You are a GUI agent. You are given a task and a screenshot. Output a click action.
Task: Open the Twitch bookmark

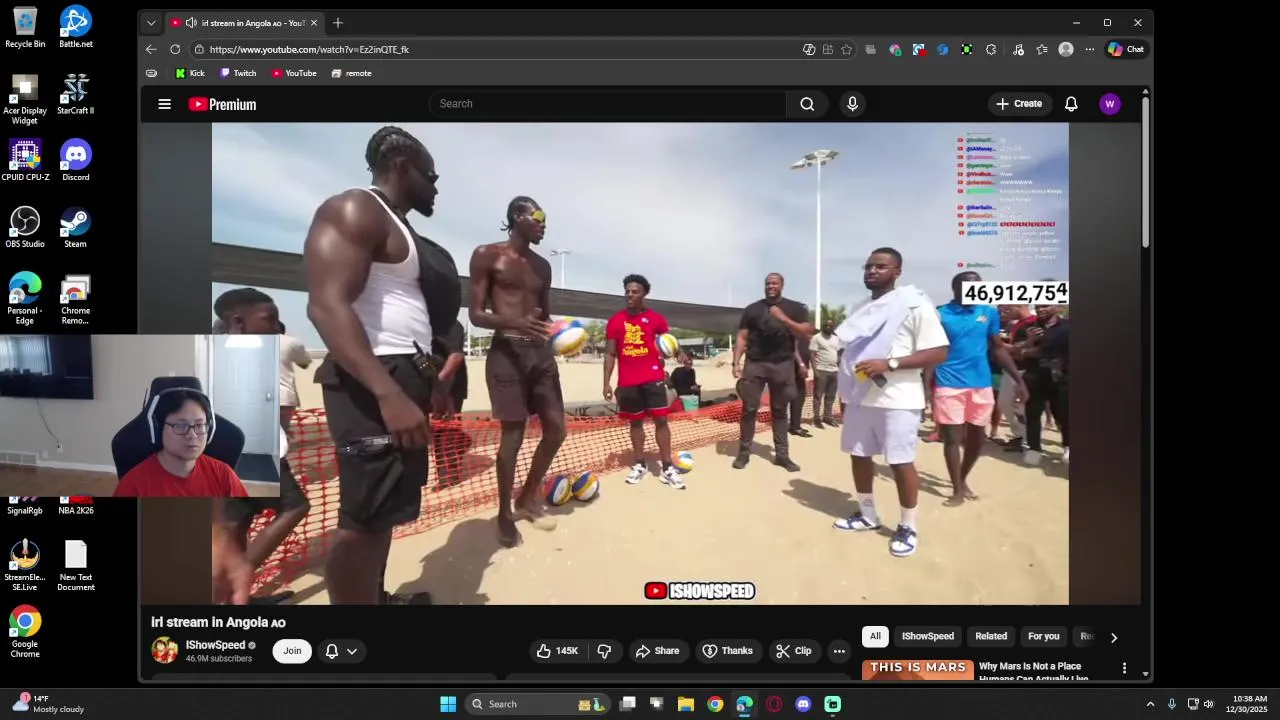238,73
